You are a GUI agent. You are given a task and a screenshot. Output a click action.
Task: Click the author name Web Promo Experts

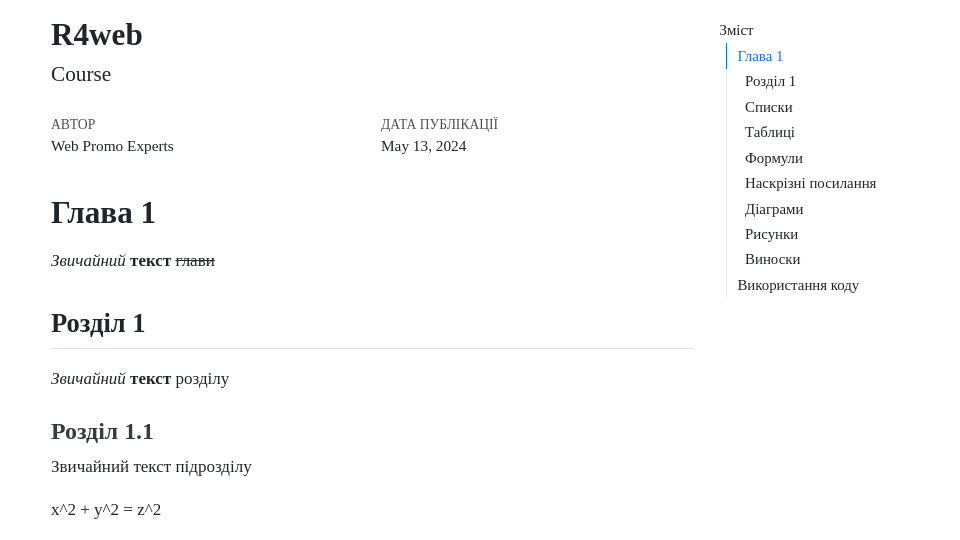tap(112, 146)
